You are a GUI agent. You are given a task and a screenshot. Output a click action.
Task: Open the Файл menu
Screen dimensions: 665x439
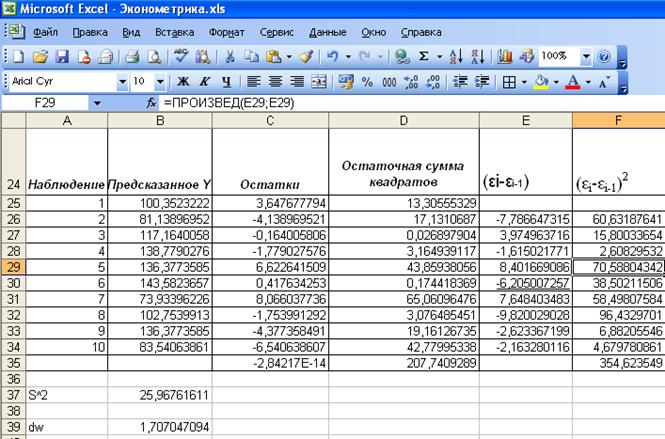(x=45, y=32)
